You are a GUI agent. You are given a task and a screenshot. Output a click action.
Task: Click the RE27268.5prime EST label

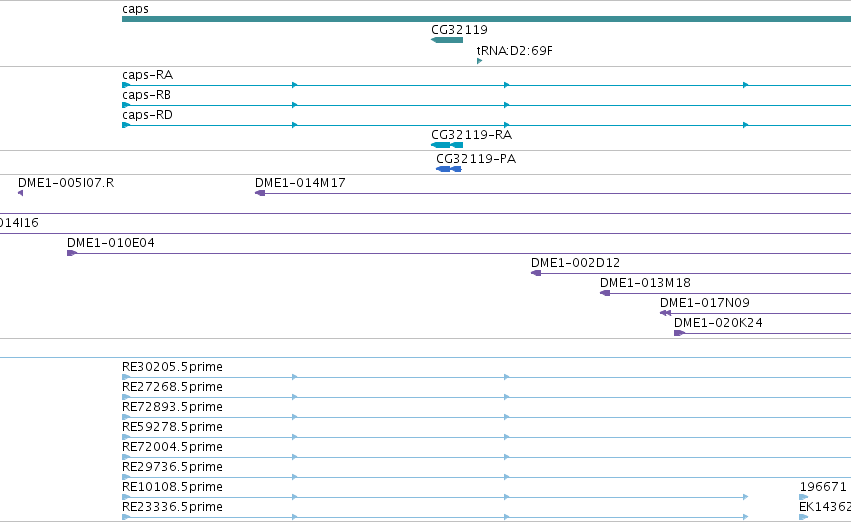(172, 387)
